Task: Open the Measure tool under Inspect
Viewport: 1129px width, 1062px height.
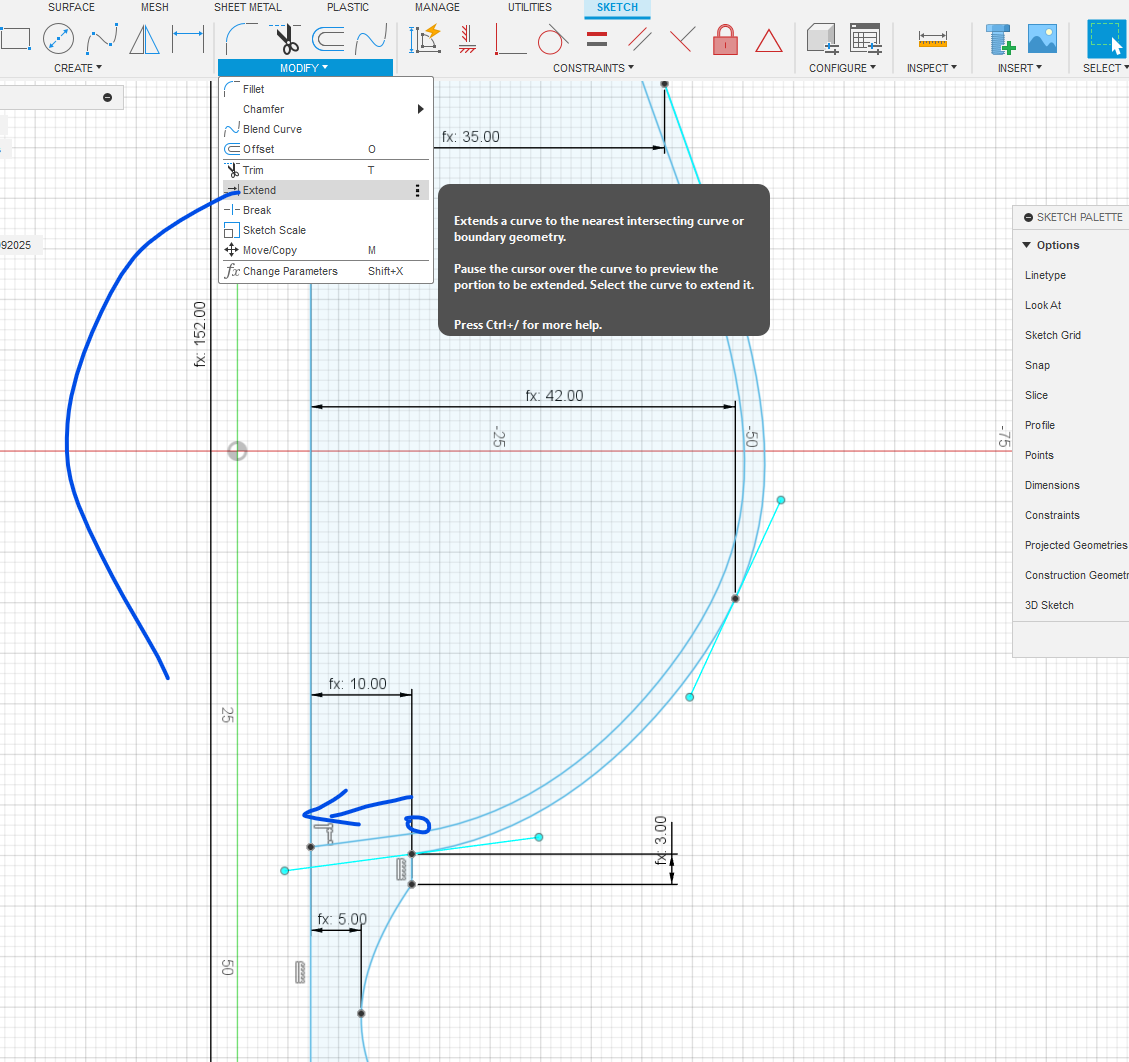Action: pos(932,40)
